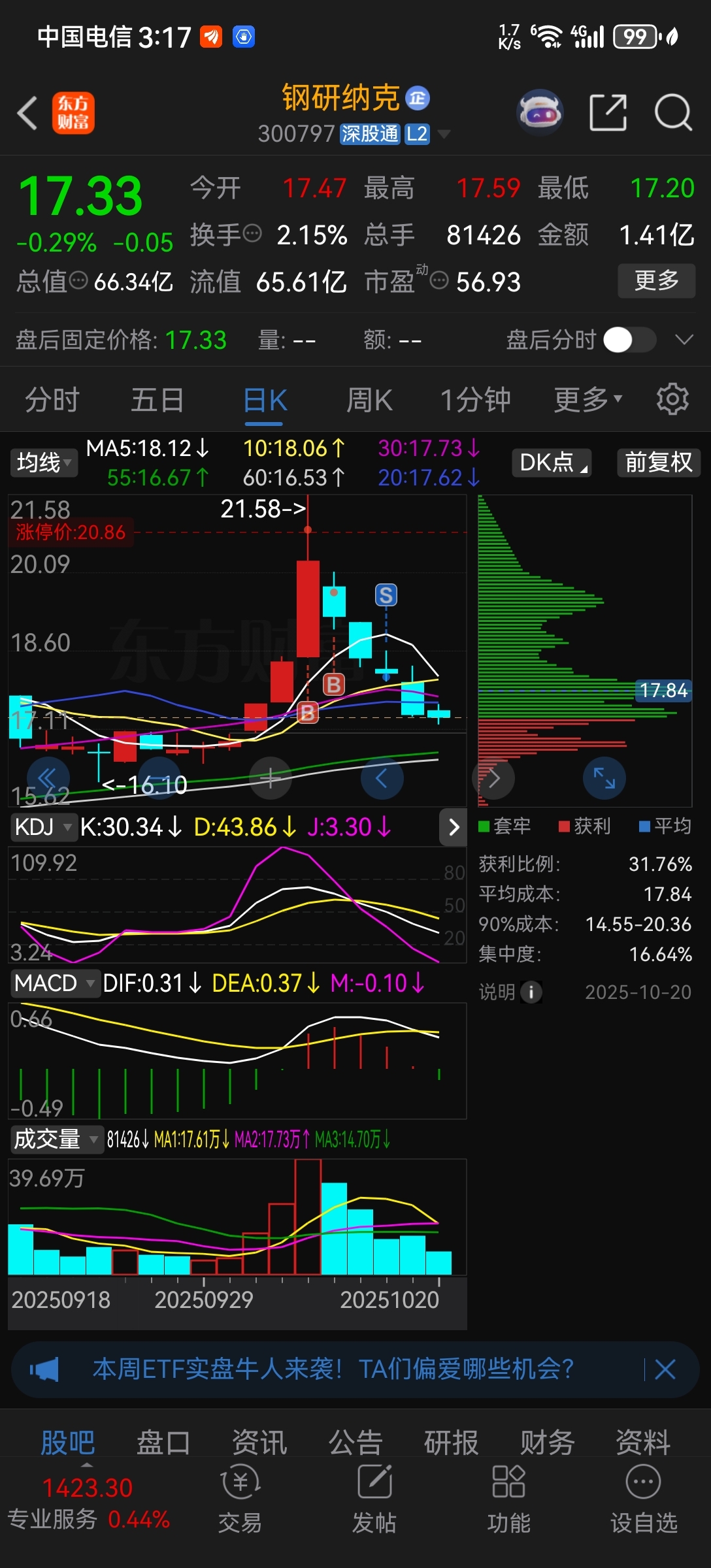Tap the S sell signal marker
Viewport: 711px width, 1568px height.
(x=386, y=595)
